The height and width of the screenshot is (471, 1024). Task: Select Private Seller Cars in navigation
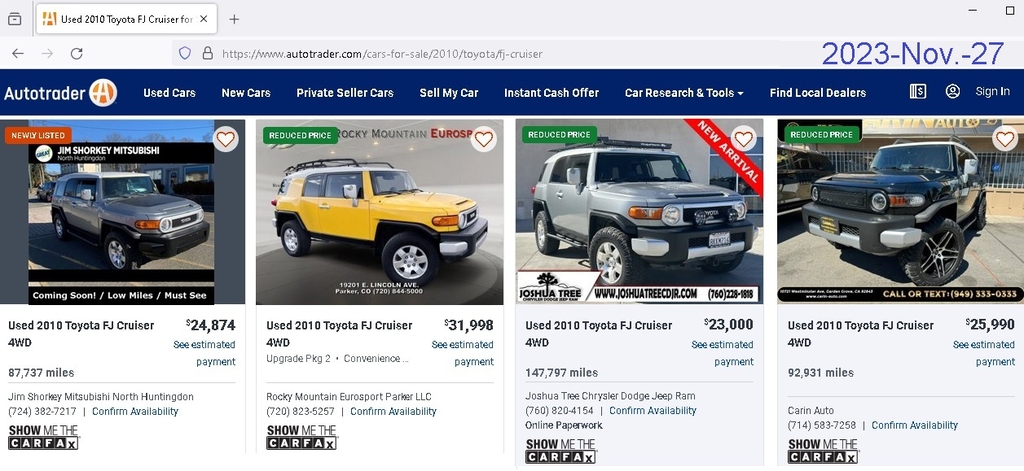coord(345,93)
